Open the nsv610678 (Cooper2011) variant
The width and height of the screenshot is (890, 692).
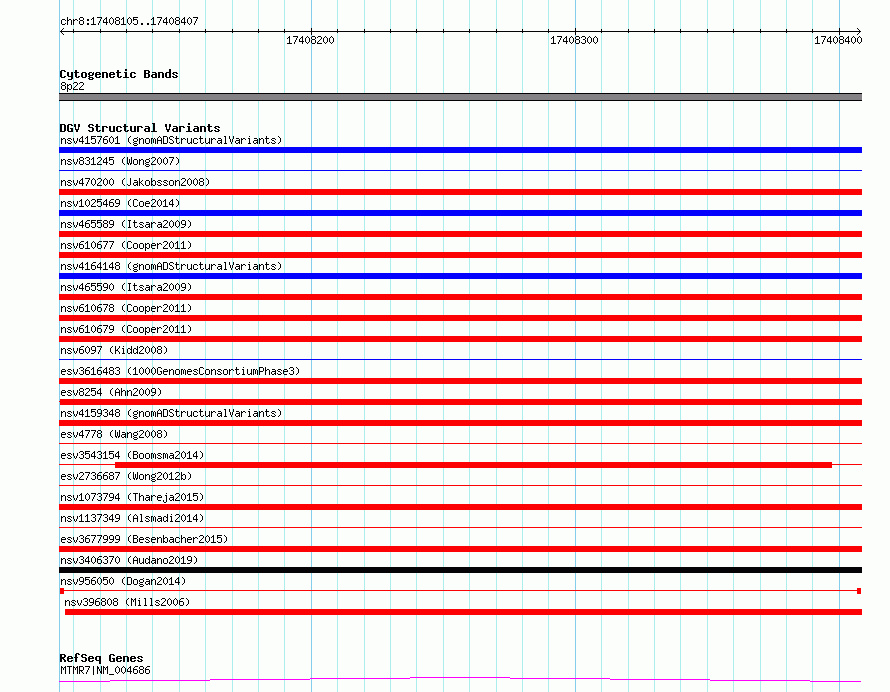click(126, 308)
